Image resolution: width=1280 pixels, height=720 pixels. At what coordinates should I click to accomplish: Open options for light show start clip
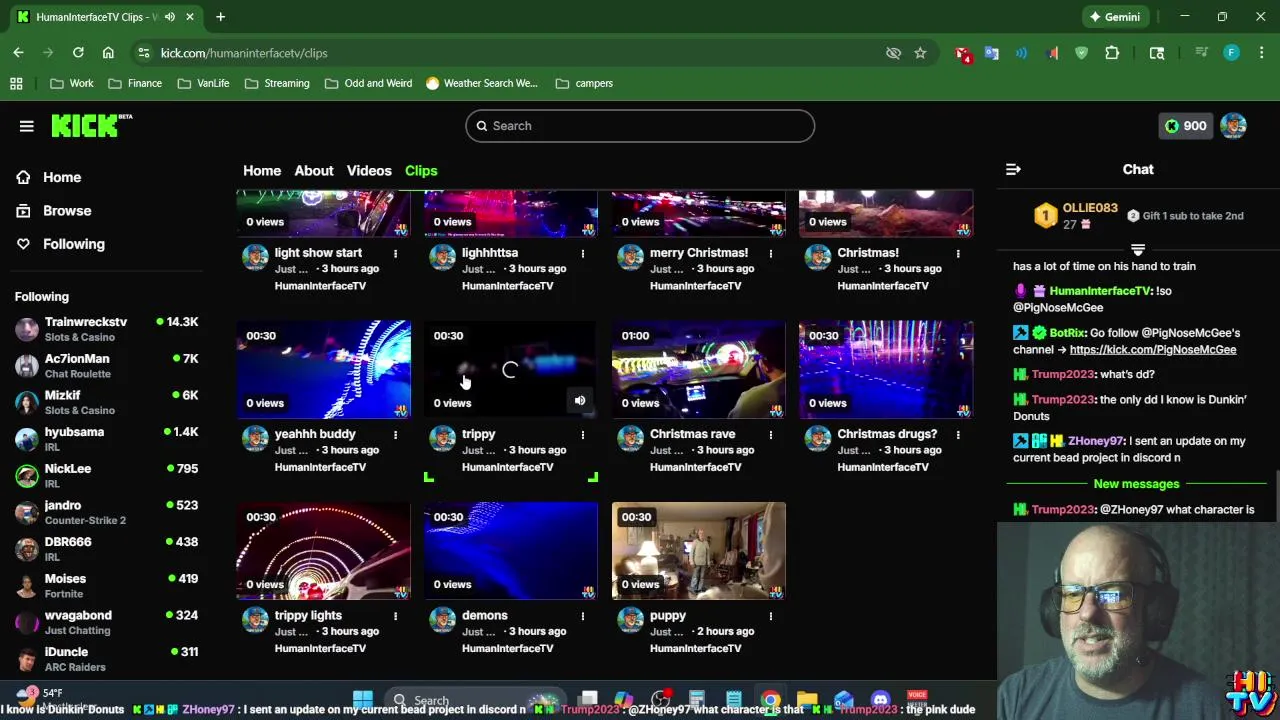pyautogui.click(x=395, y=254)
